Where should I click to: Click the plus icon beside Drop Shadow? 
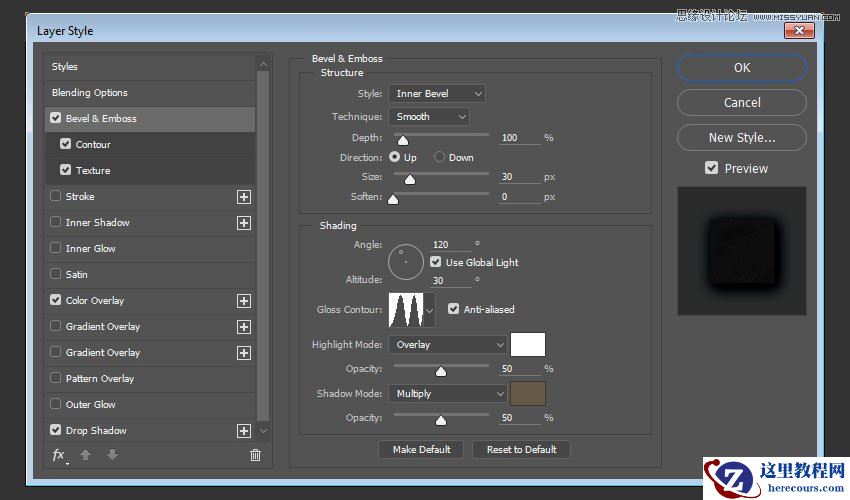(x=243, y=431)
